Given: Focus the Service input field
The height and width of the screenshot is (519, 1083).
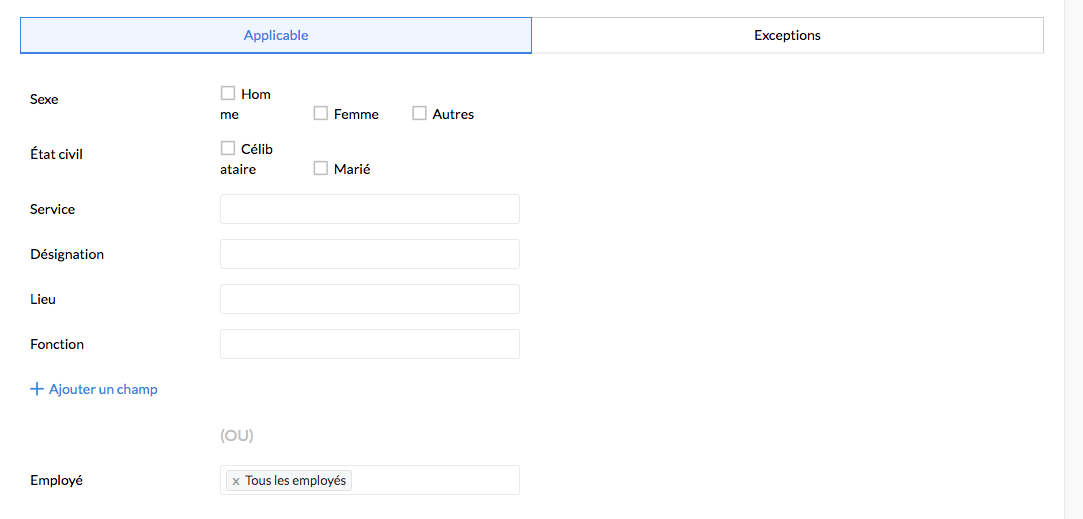Looking at the screenshot, I should [x=370, y=209].
